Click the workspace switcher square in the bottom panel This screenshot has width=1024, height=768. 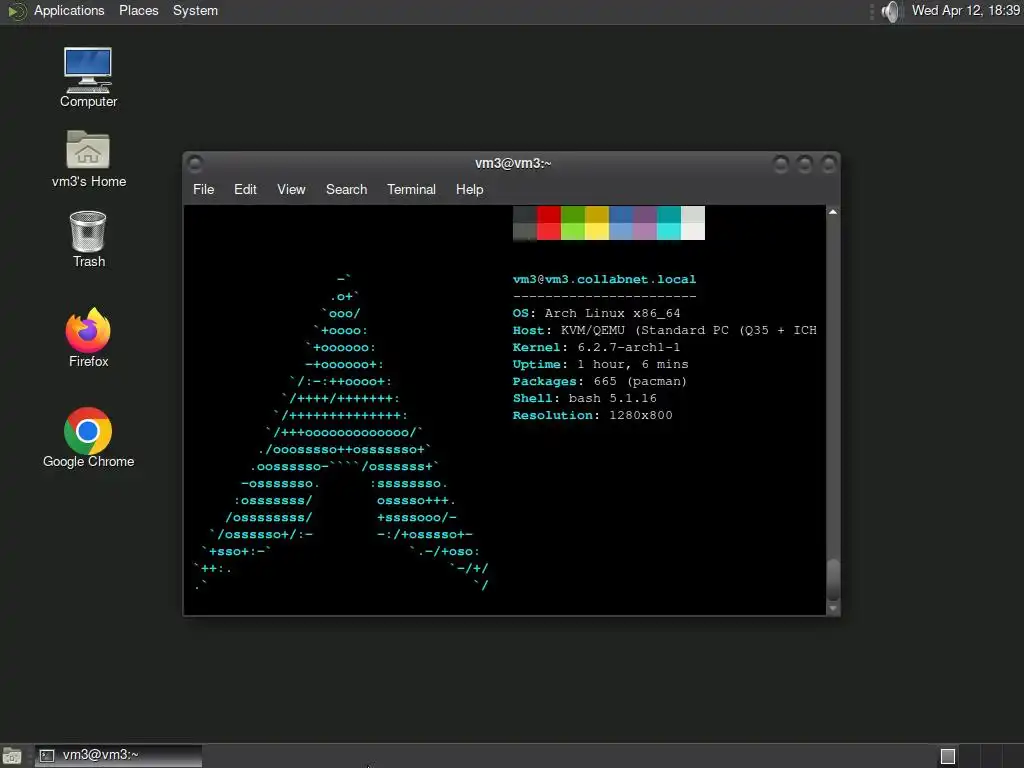948,756
